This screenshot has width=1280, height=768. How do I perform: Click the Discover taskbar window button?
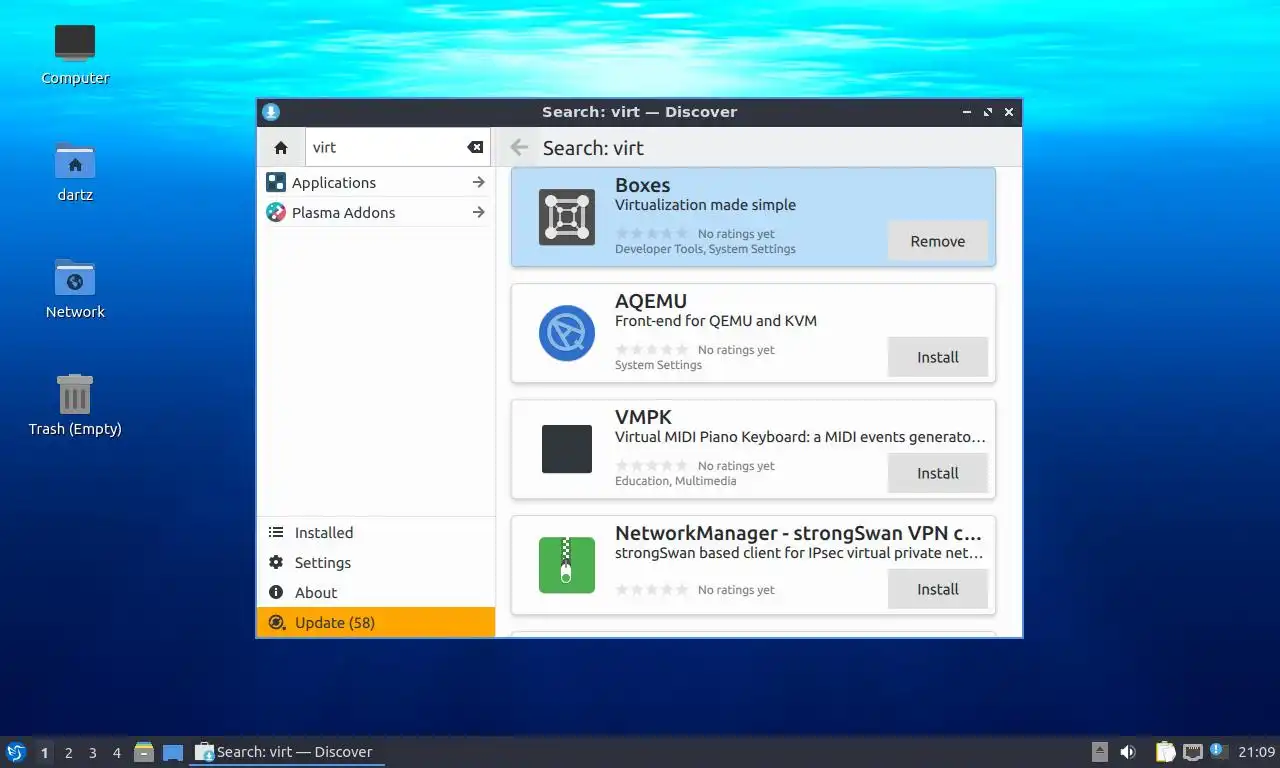click(287, 752)
